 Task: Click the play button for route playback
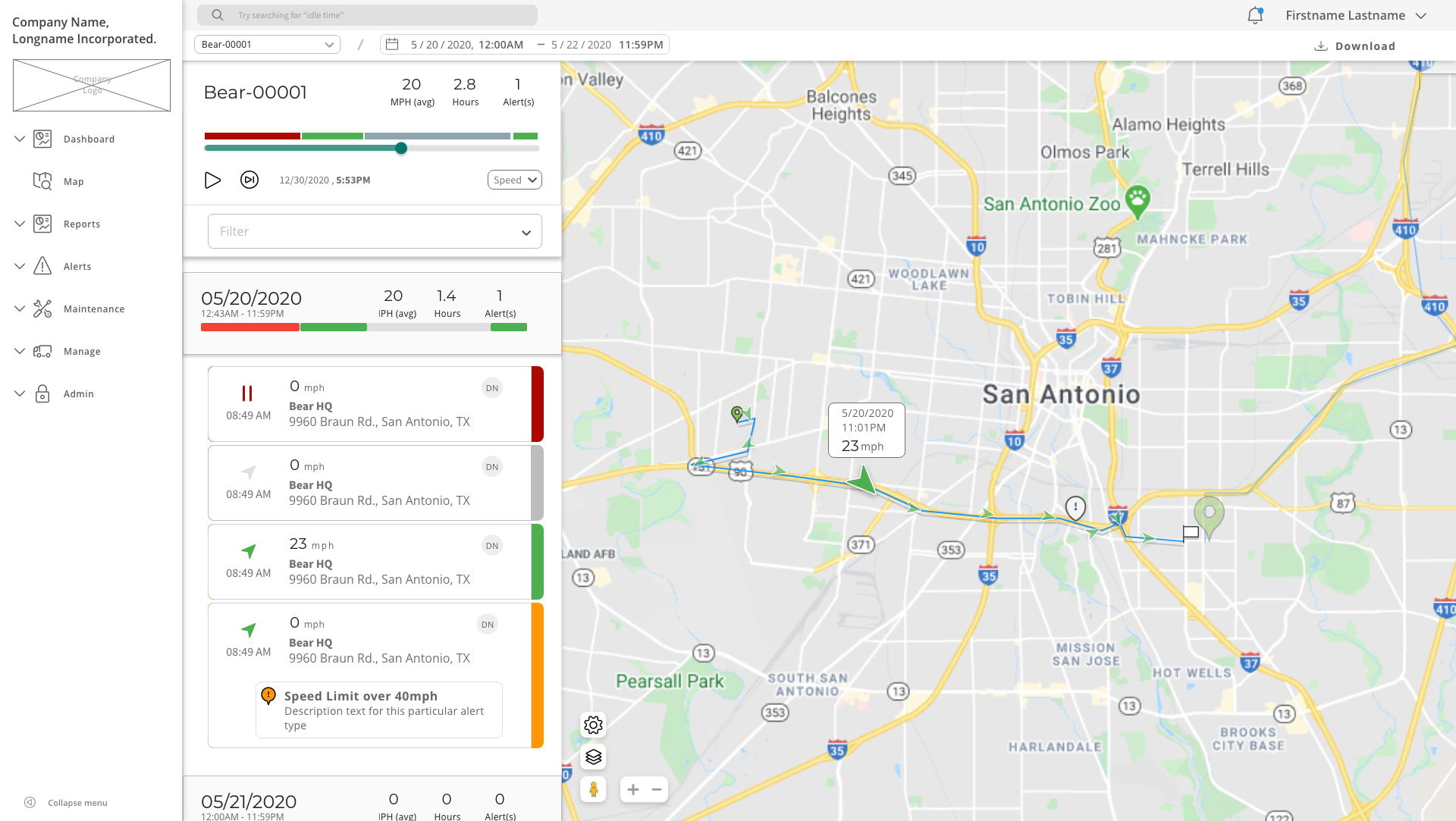point(212,180)
